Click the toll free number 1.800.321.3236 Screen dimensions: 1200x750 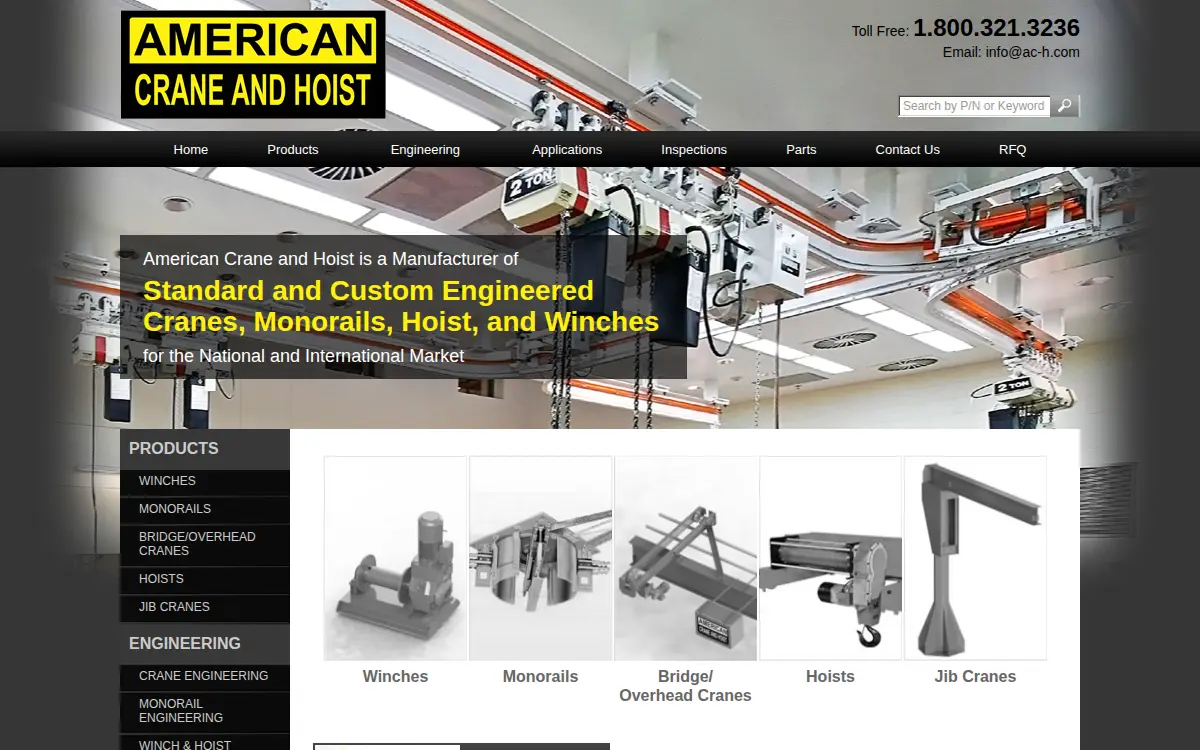pos(996,28)
